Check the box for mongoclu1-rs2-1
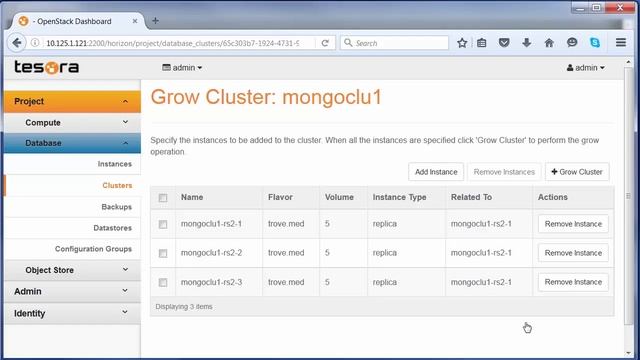The height and width of the screenshot is (360, 640). coord(163,224)
